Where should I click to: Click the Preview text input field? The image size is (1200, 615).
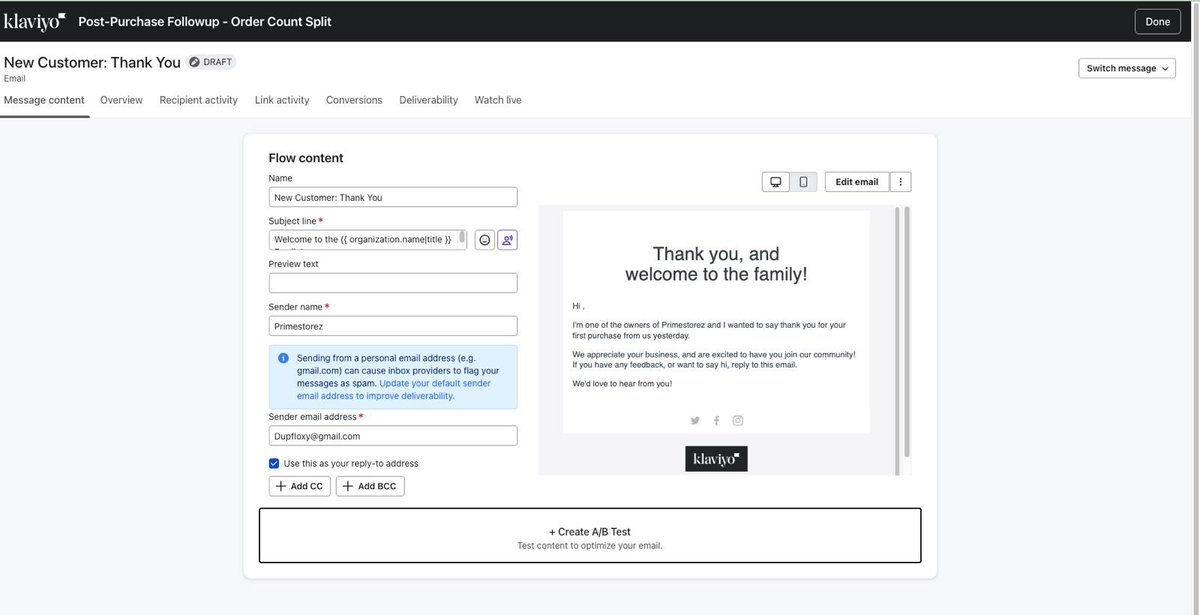pos(393,283)
